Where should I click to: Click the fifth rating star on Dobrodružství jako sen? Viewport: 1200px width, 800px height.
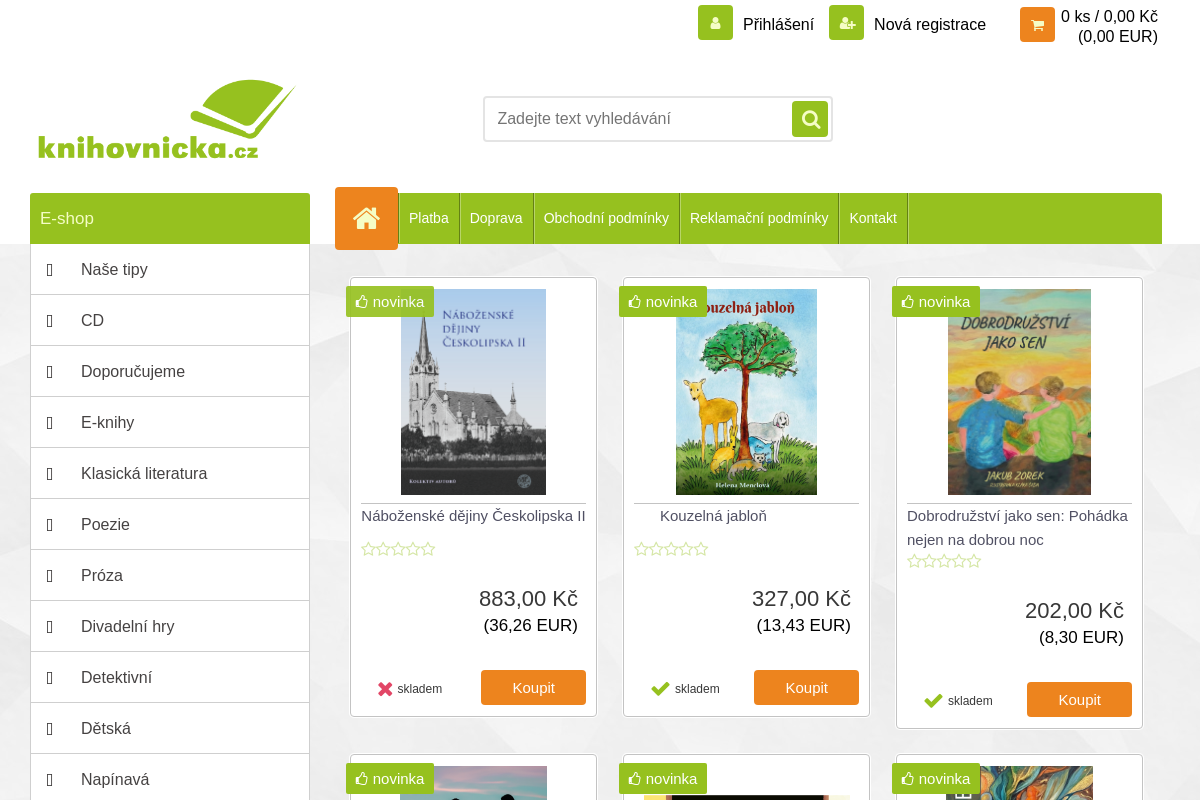tap(975, 561)
